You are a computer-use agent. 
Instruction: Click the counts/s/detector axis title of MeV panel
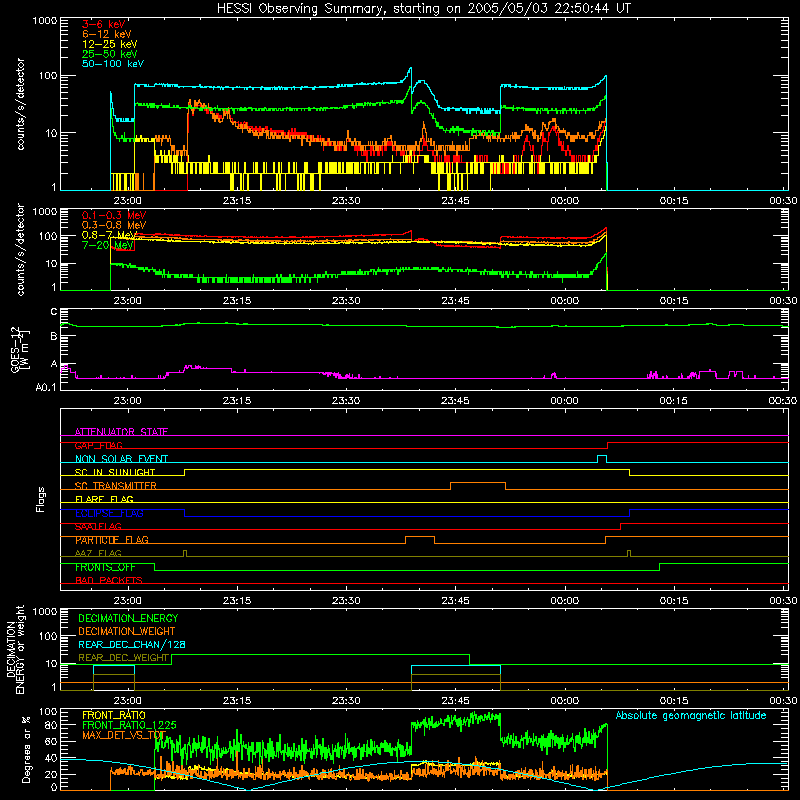tap(20, 249)
